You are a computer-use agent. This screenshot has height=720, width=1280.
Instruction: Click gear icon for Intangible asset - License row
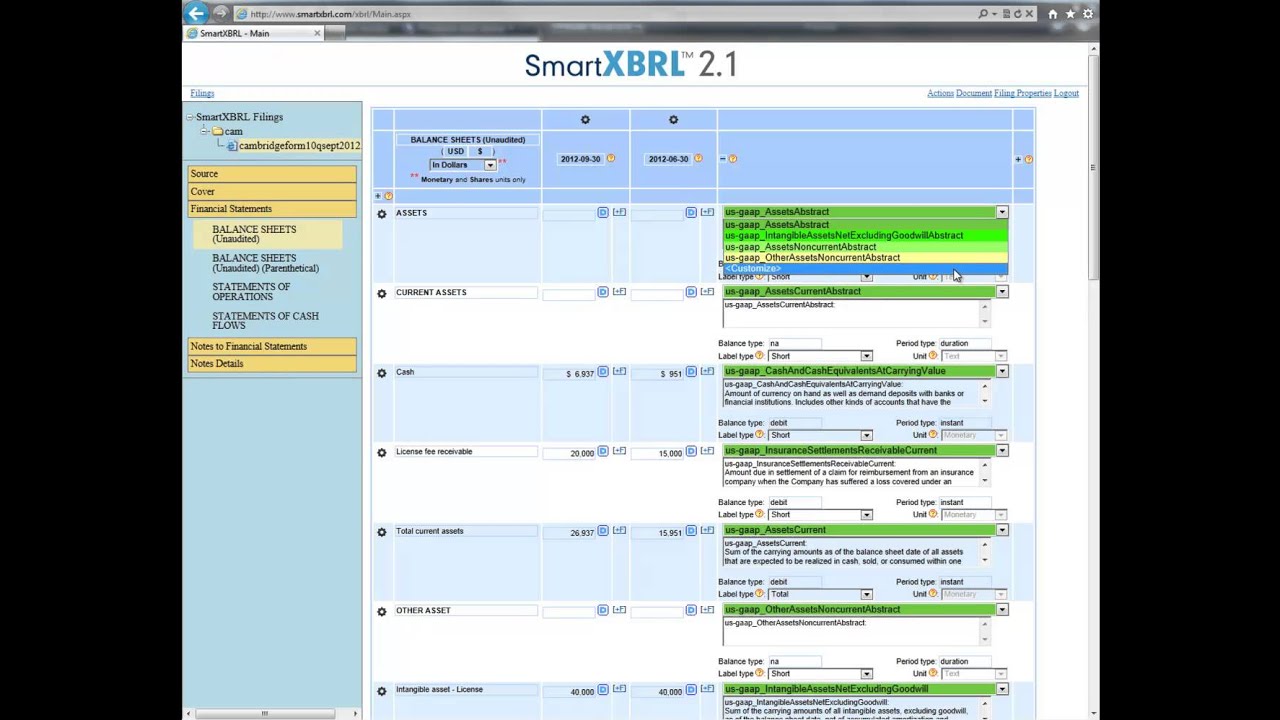click(x=381, y=691)
